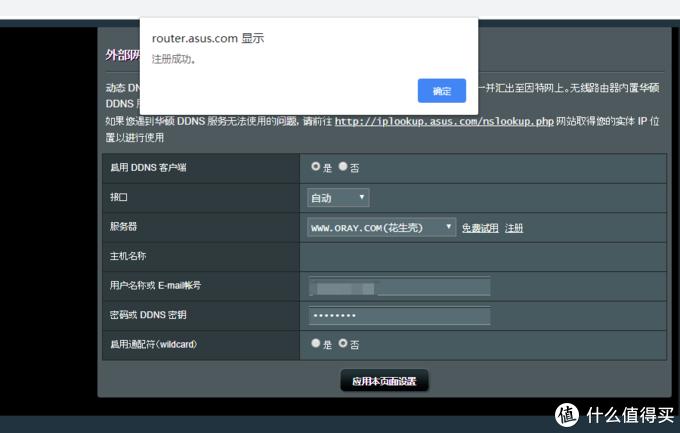Select the 密码或 DDNS 密钥 label

148,315
